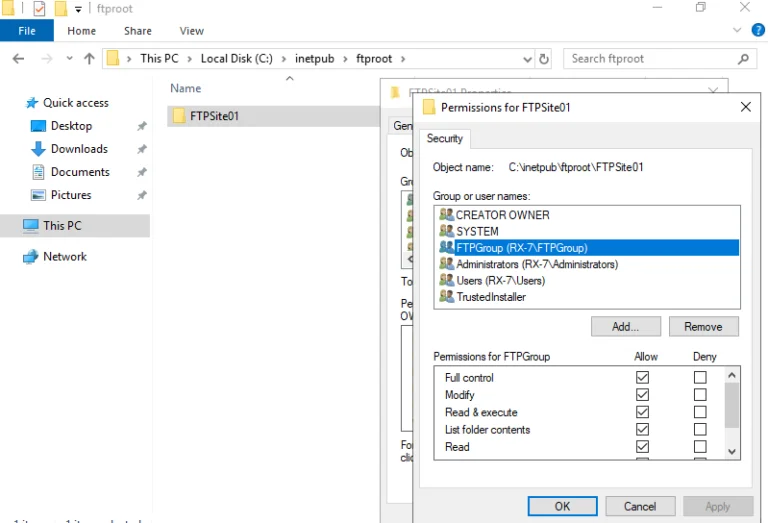Refresh the ftproot folder view
Image resolution: width=768 pixels, height=523 pixels.
pyautogui.click(x=544, y=59)
